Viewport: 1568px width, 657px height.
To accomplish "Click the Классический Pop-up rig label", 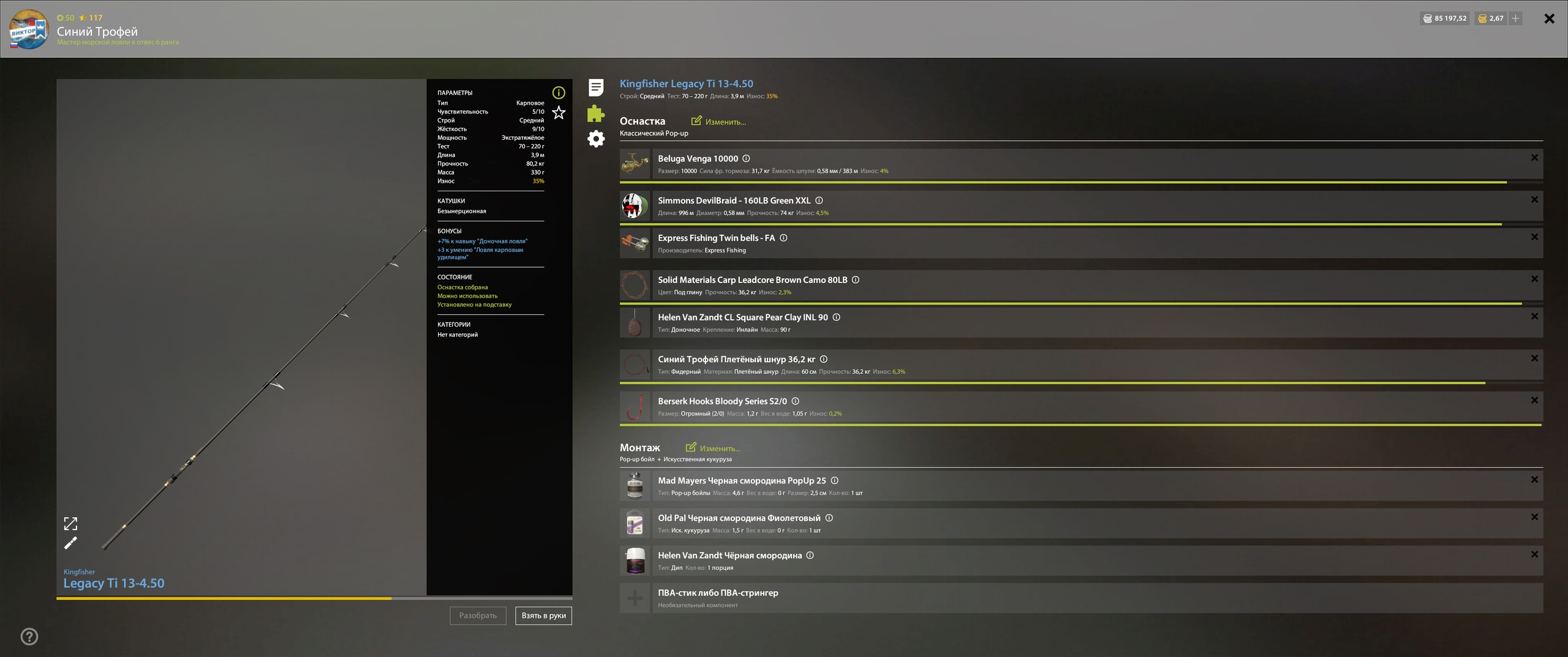I will pos(654,133).
